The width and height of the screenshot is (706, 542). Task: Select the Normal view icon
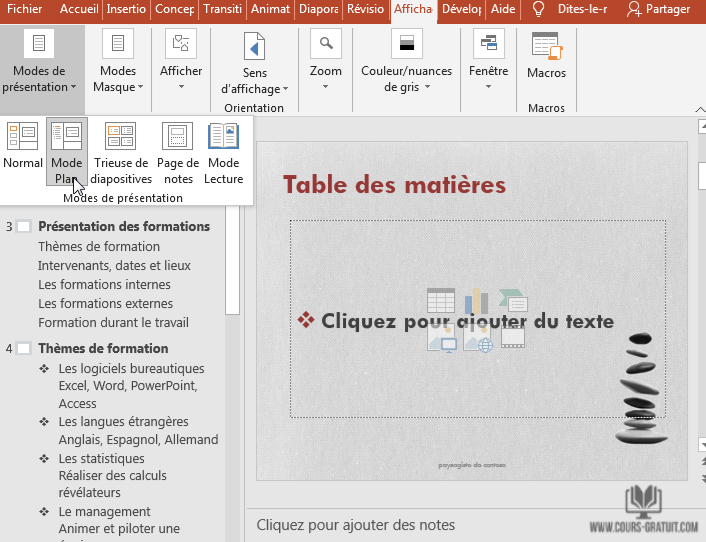22,137
